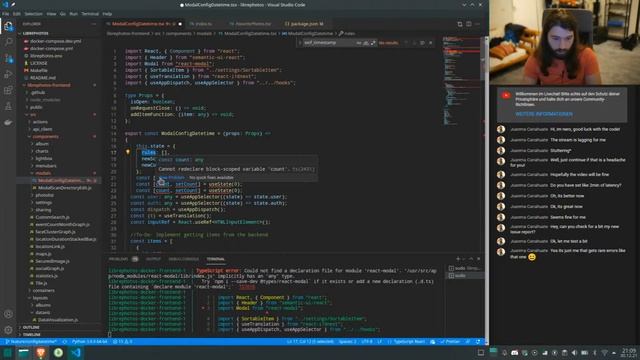
Task: Go to previous match in find widget
Action: [x=406, y=43]
